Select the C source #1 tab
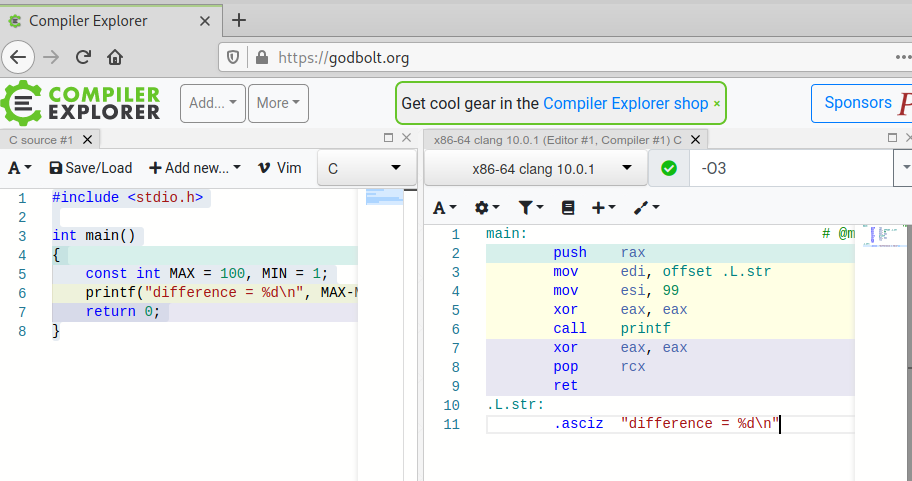This screenshot has height=481, width=912. tap(41, 140)
